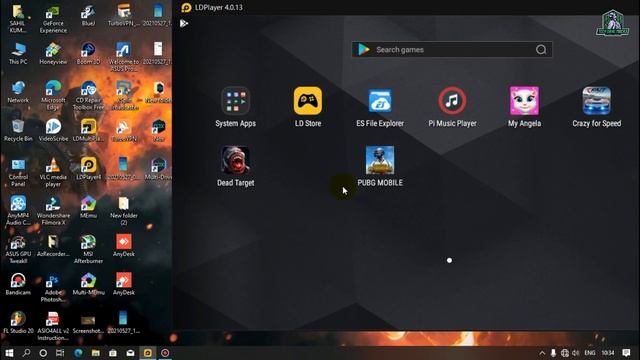Select Multi-MEmu desktop shortcut

[88, 284]
